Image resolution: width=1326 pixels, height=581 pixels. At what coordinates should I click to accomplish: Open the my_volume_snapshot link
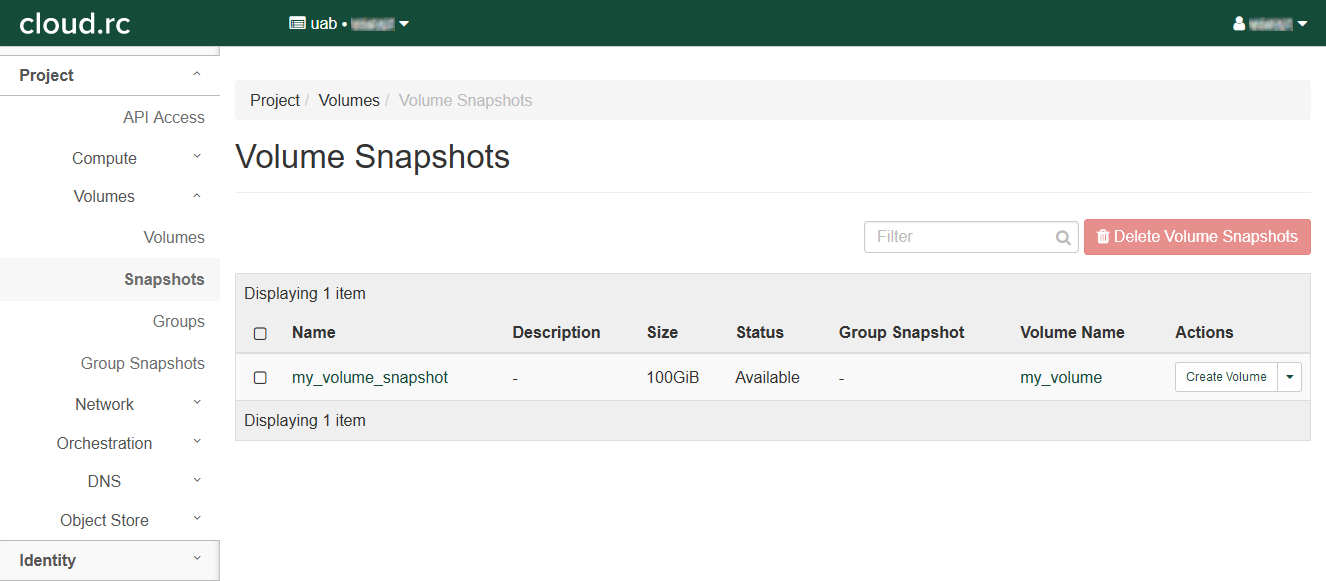click(370, 378)
